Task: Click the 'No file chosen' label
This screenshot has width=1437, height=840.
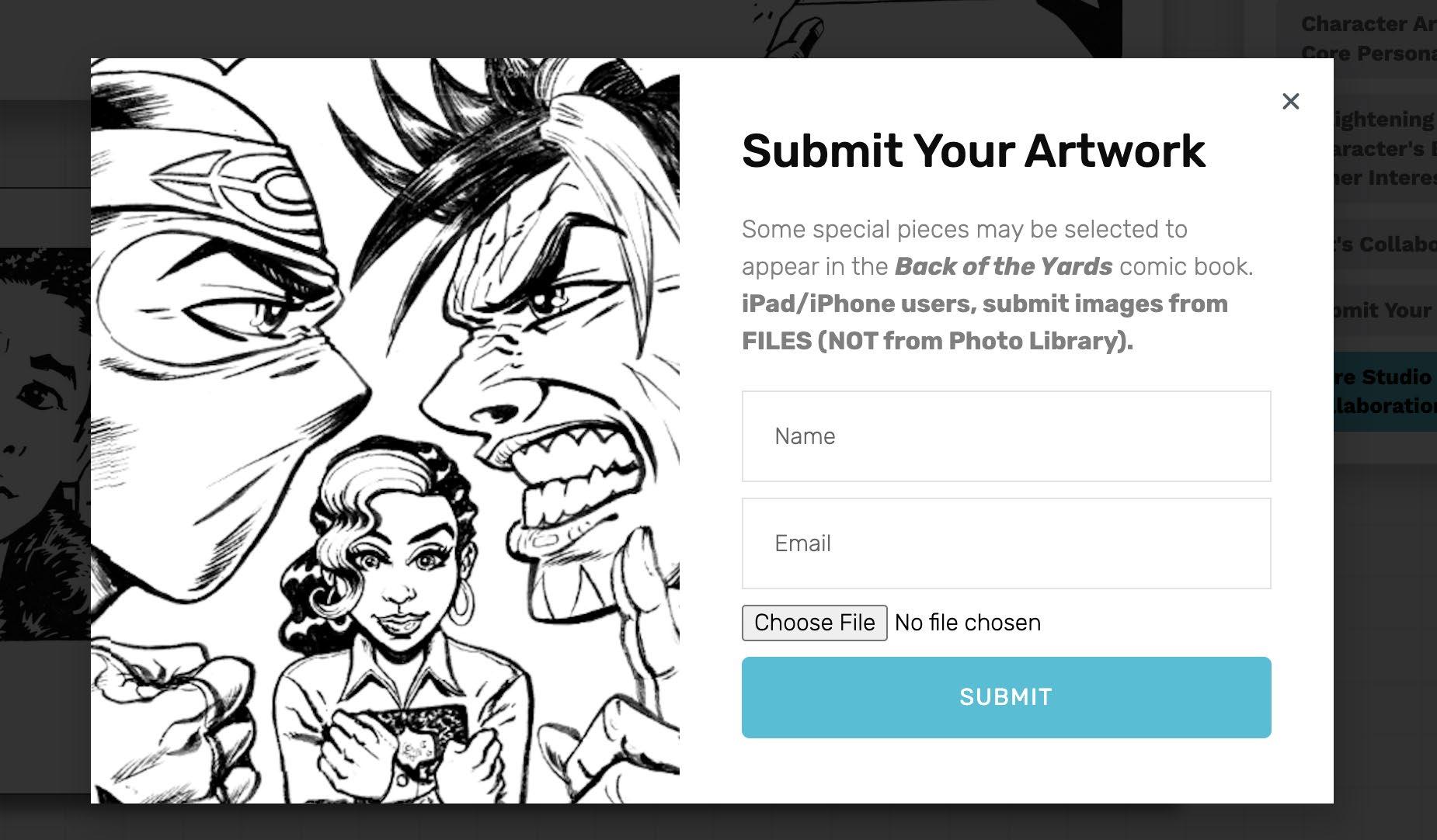Action: click(967, 623)
